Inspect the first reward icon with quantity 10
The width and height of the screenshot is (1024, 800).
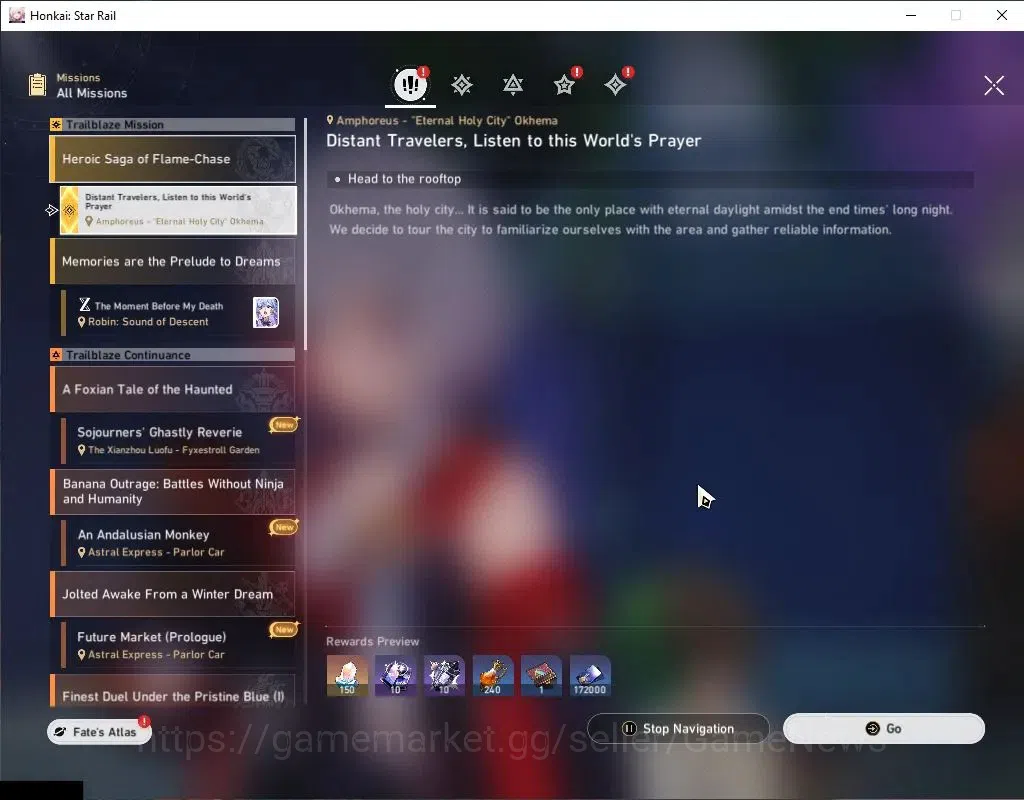(x=395, y=675)
